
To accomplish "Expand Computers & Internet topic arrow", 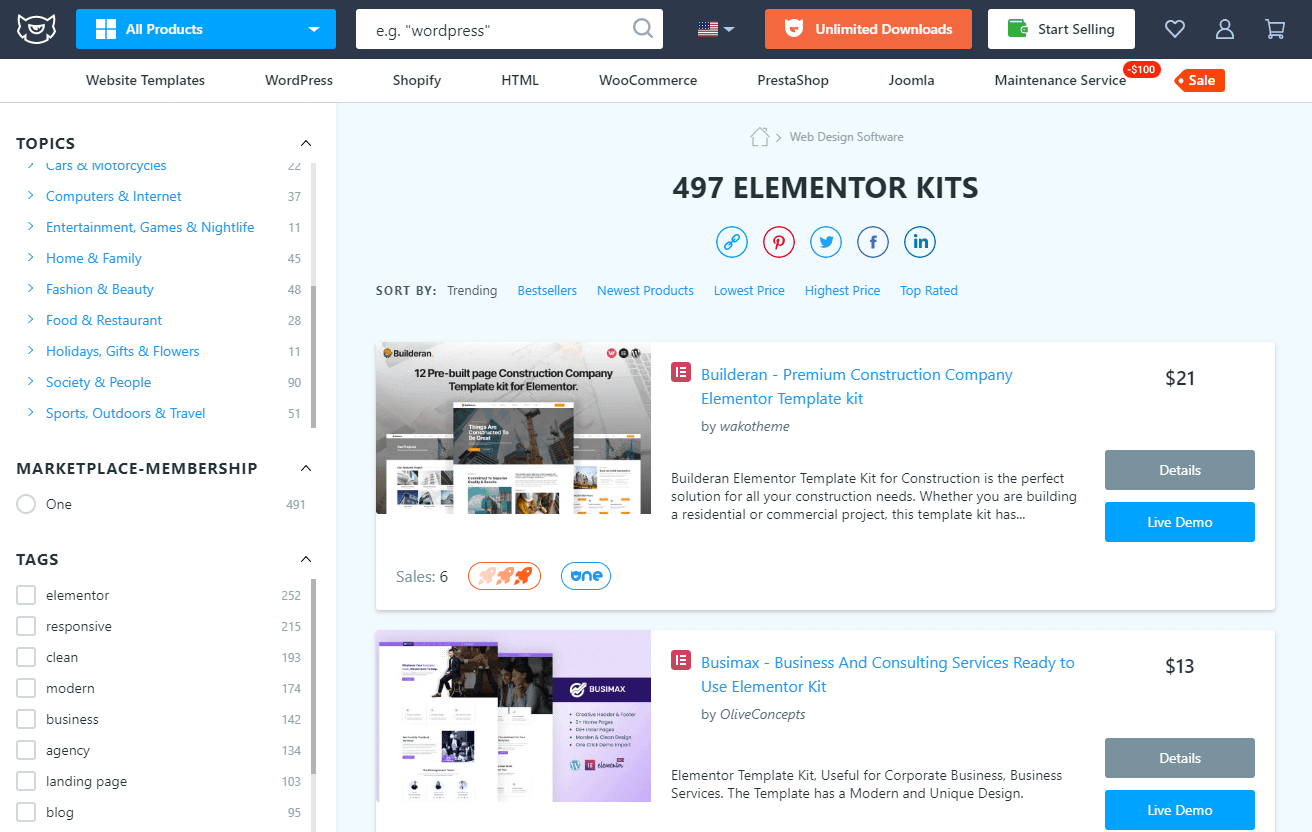I will coord(31,196).
